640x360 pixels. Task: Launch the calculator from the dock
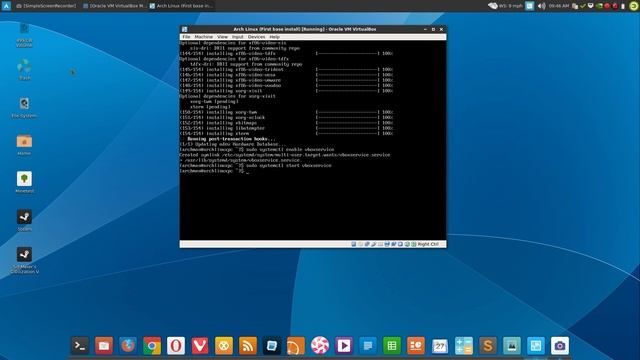(464, 346)
